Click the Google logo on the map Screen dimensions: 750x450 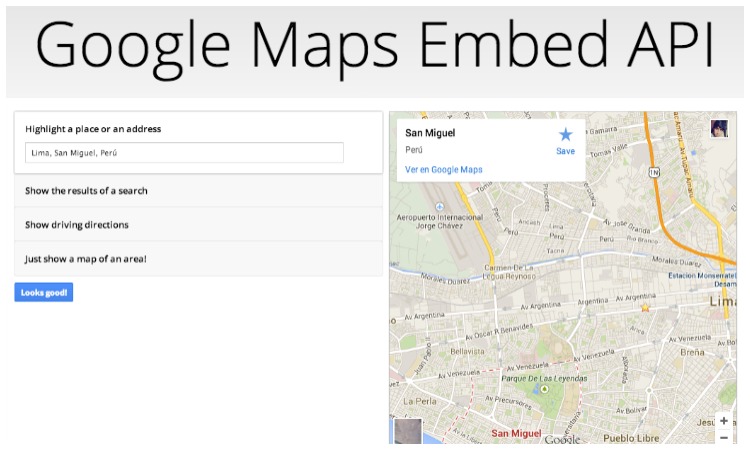click(562, 439)
